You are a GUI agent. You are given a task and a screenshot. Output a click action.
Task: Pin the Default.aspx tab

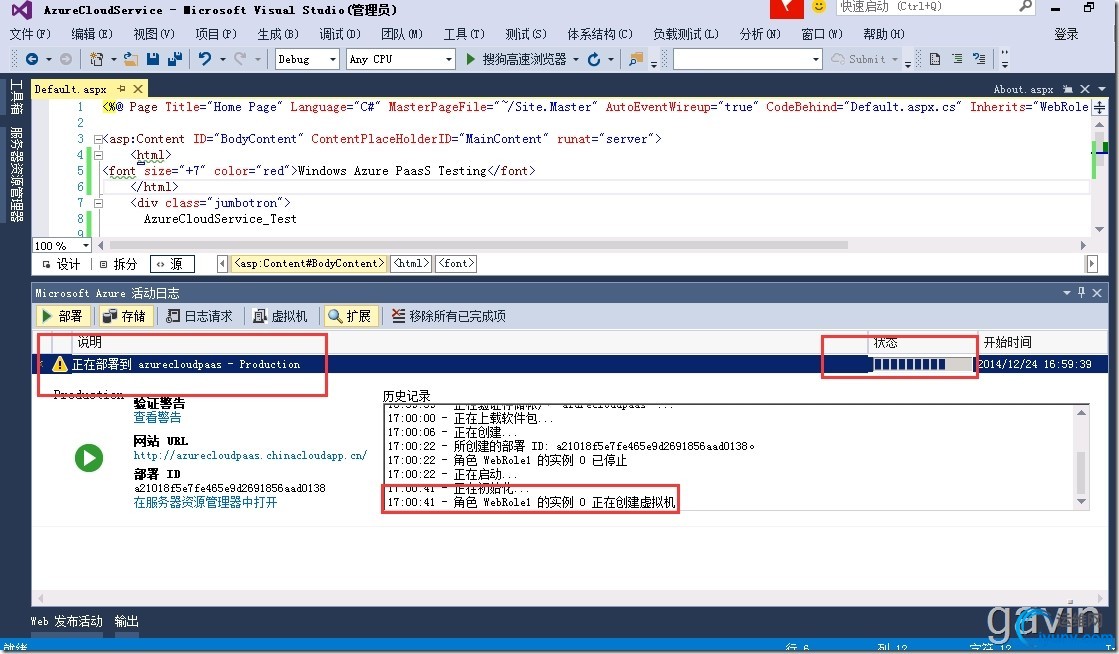121,89
